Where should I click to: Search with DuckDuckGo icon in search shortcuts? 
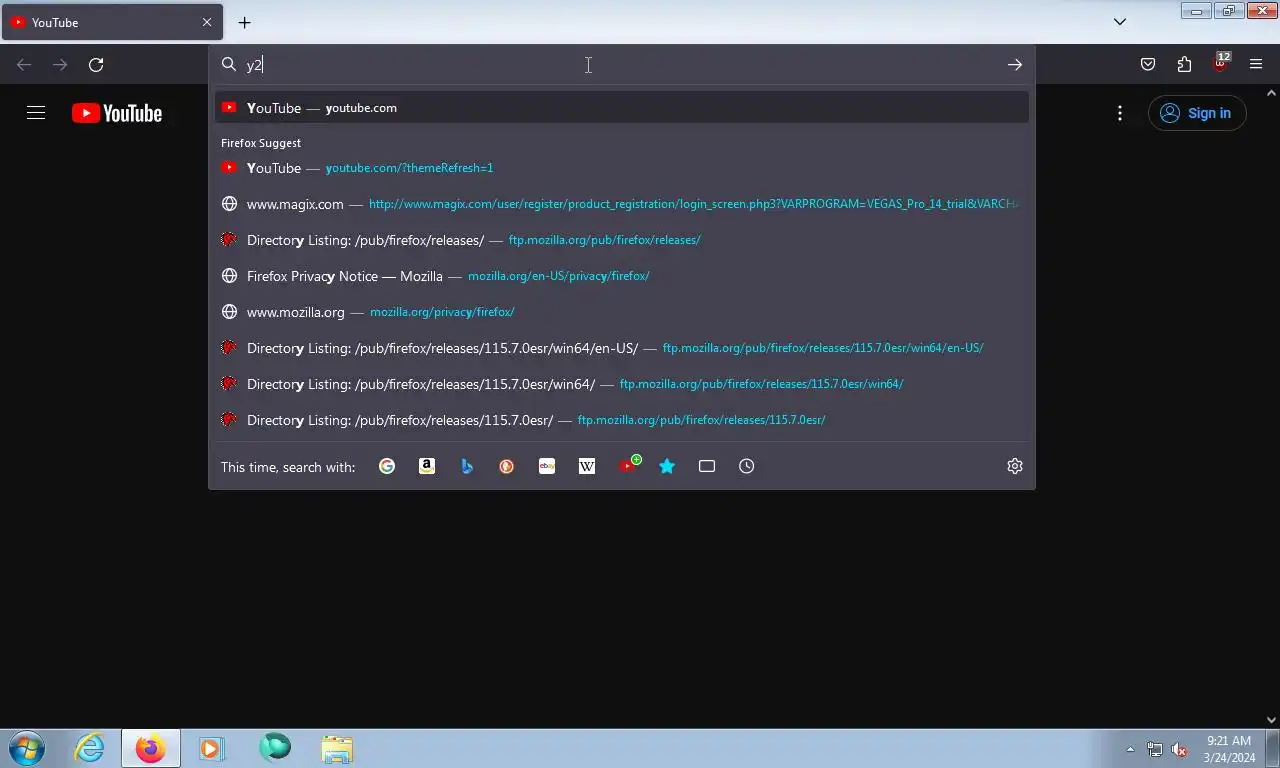pyautogui.click(x=507, y=466)
